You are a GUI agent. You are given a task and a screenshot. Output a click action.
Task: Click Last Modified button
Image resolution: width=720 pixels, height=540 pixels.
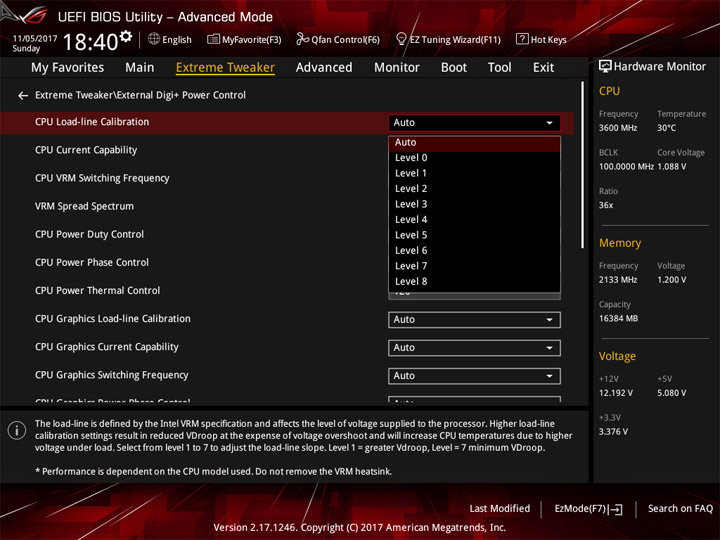click(500, 509)
